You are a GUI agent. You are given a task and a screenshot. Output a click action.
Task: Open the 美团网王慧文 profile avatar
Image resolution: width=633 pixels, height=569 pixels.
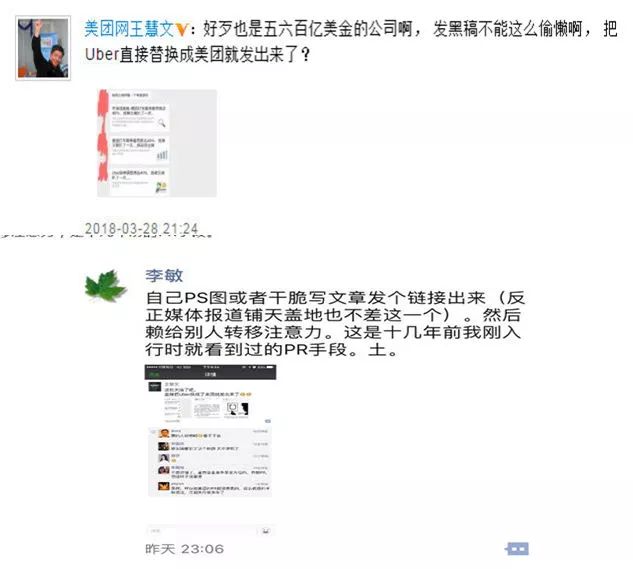pyautogui.click(x=43, y=48)
